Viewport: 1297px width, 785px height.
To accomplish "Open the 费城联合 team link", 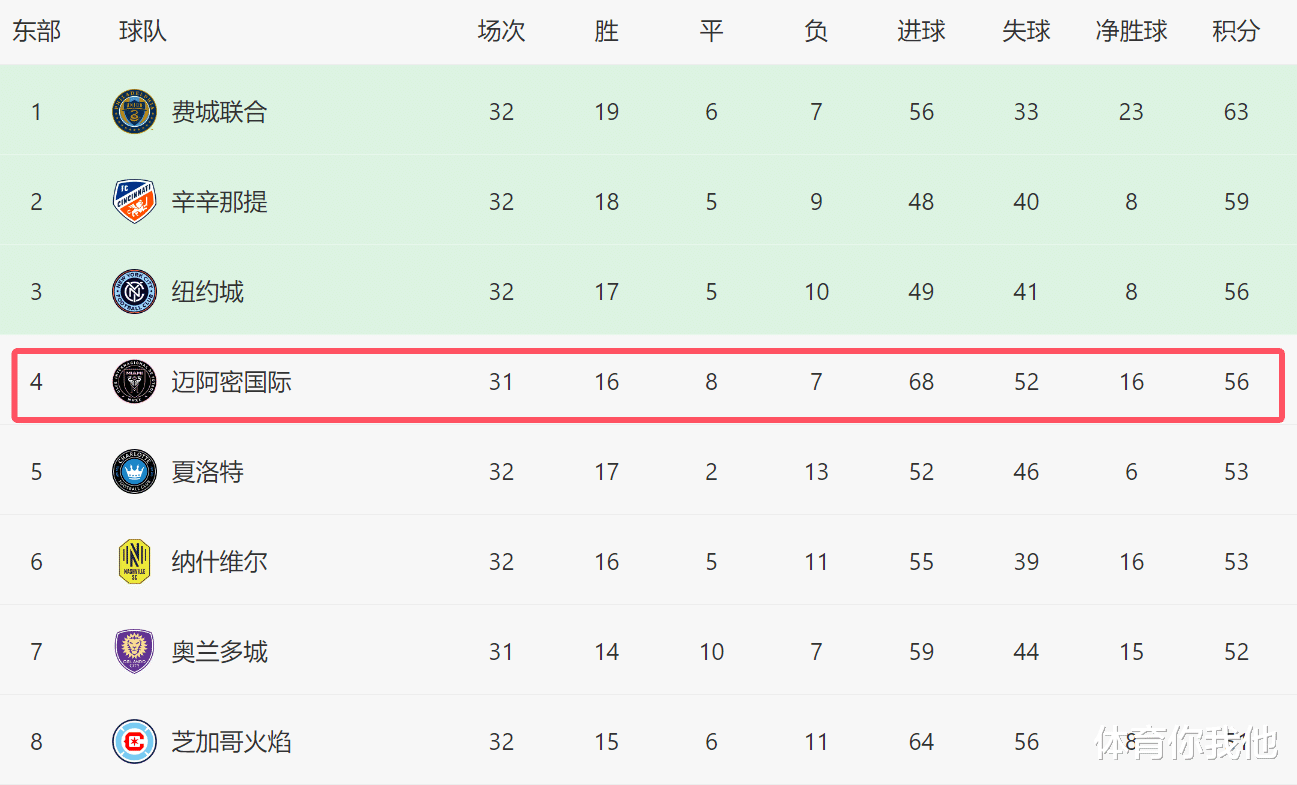I will point(219,112).
